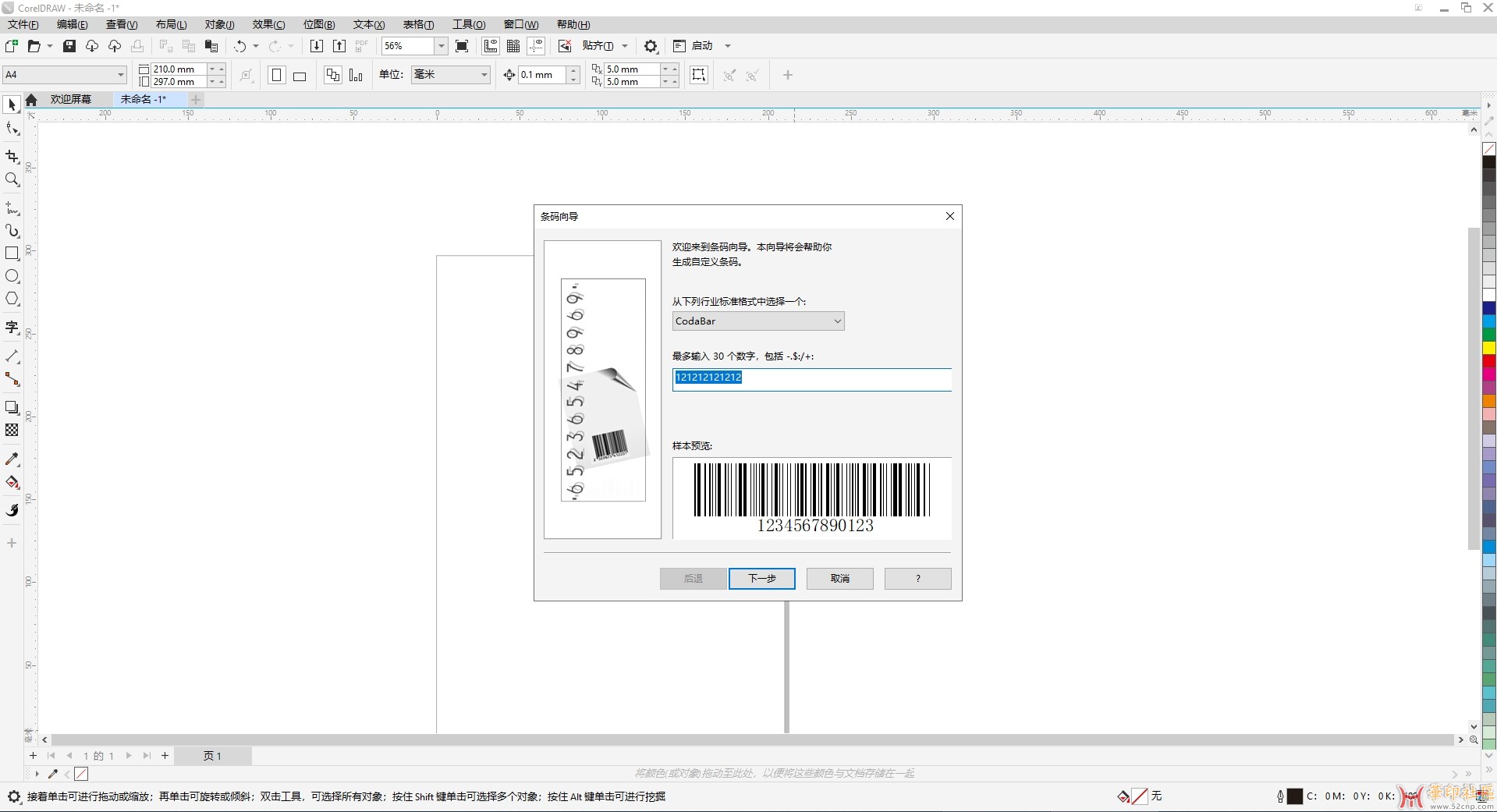Select the Crop tool
Screen dimensions: 1497x812
12,157
